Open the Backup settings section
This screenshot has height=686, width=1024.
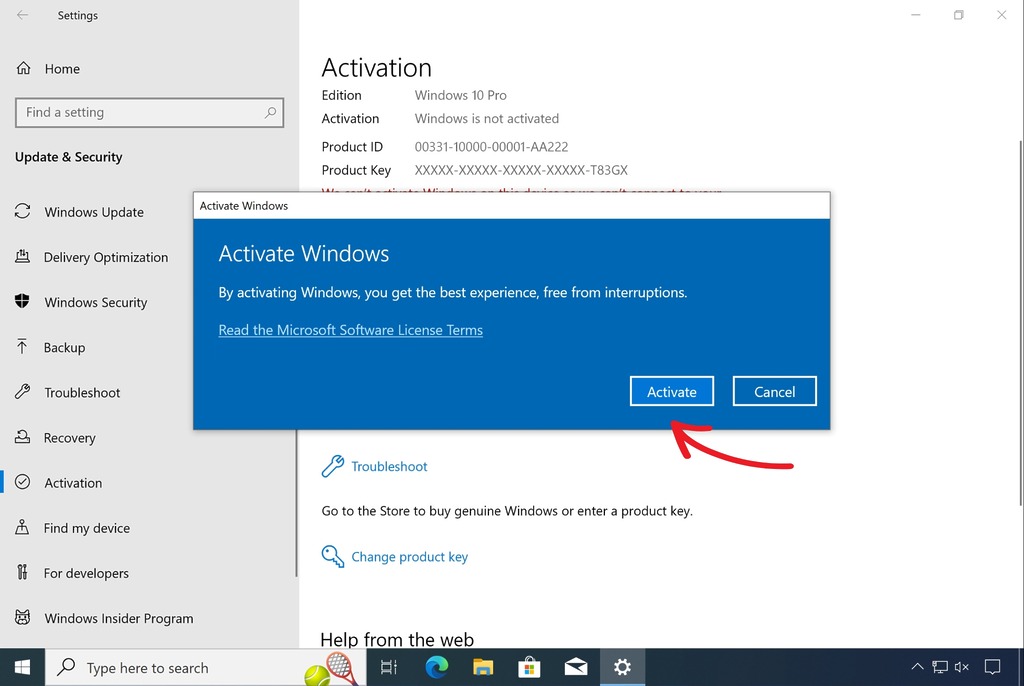65,347
